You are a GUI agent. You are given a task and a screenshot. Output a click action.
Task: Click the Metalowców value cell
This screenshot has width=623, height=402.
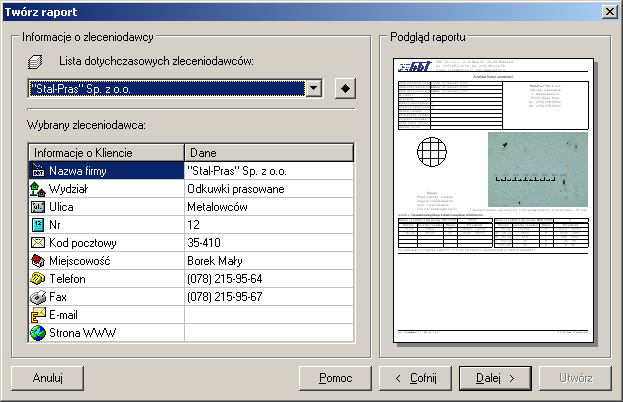coord(269,207)
